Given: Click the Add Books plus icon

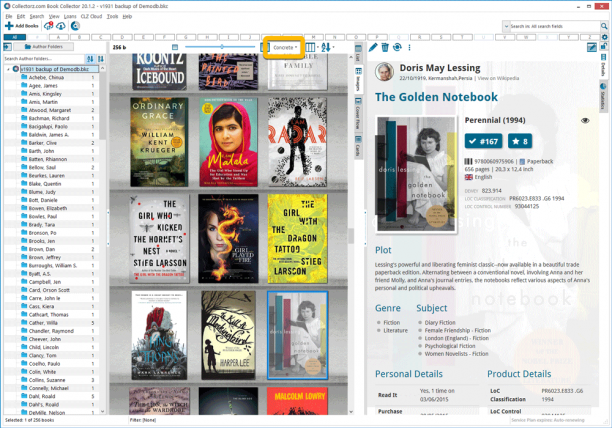Looking at the screenshot, I should [x=9, y=26].
